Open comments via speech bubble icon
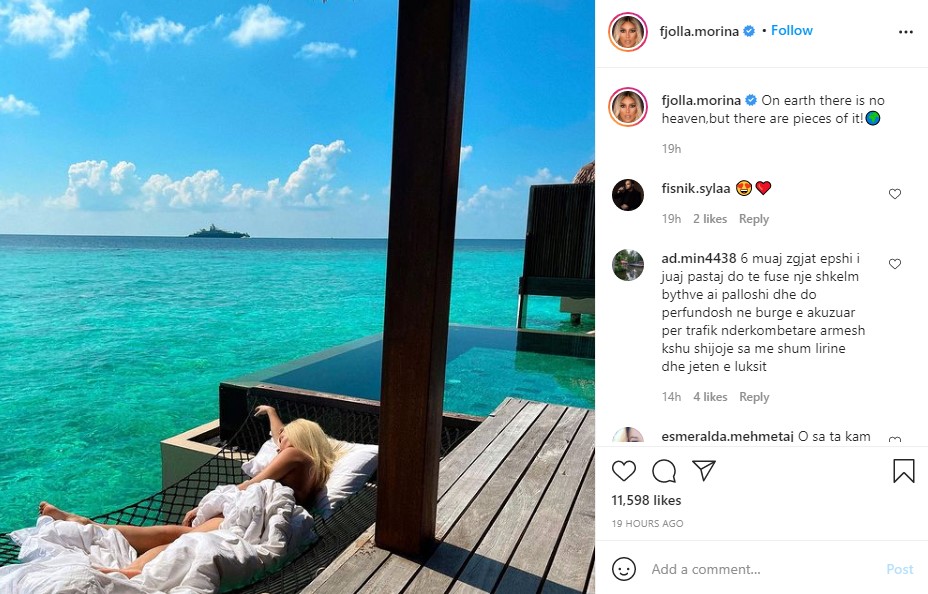 click(664, 471)
